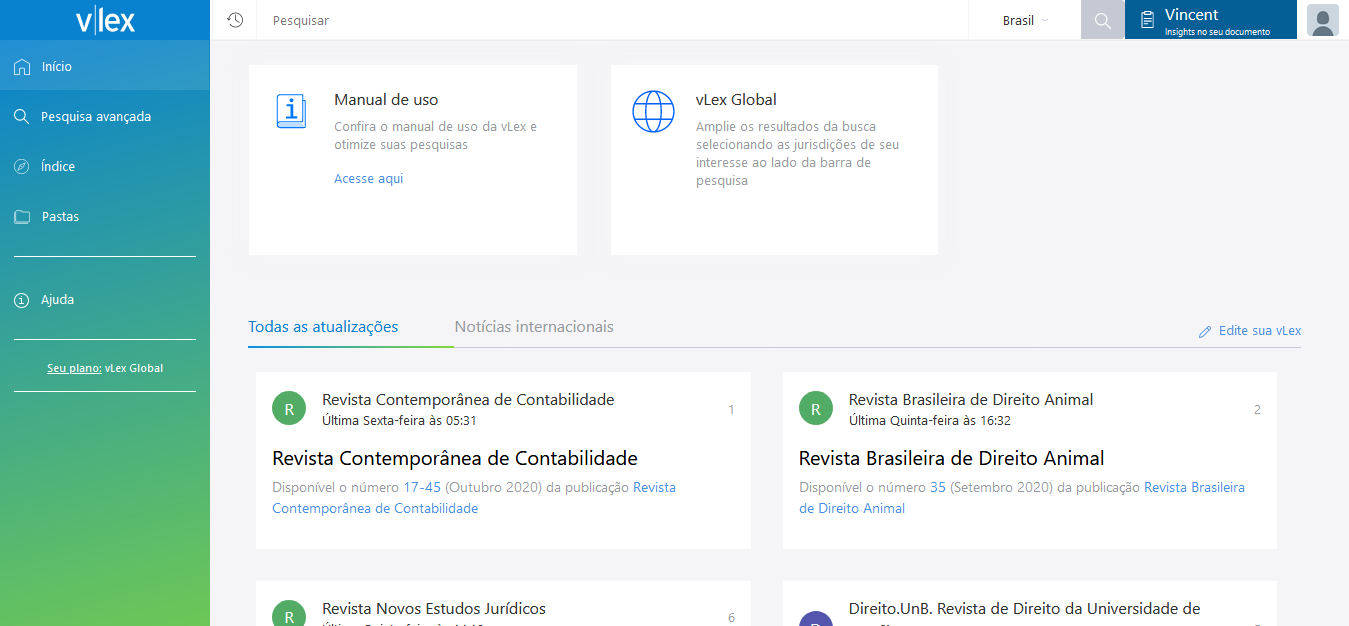Click the number 6 on Novos Estudos card
Image resolution: width=1349 pixels, height=626 pixels.
[x=731, y=618]
